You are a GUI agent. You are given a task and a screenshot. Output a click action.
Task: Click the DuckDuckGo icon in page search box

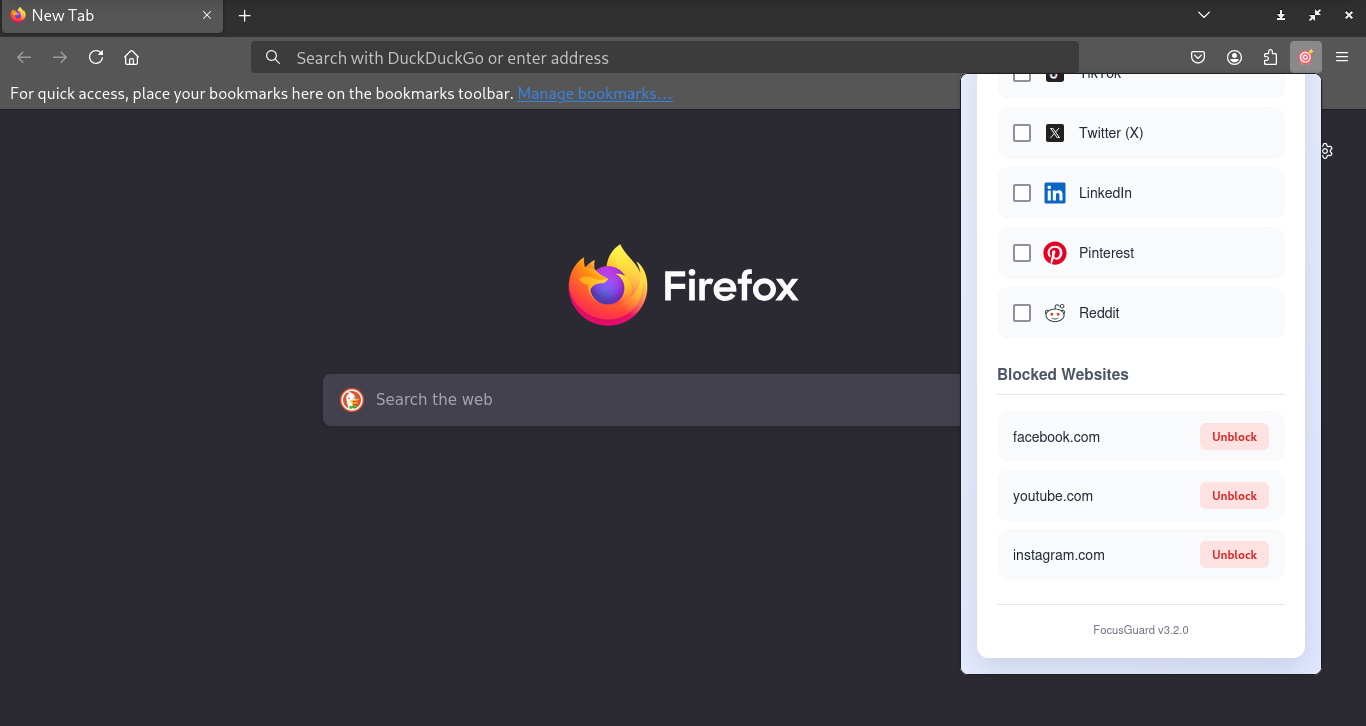[x=352, y=400]
